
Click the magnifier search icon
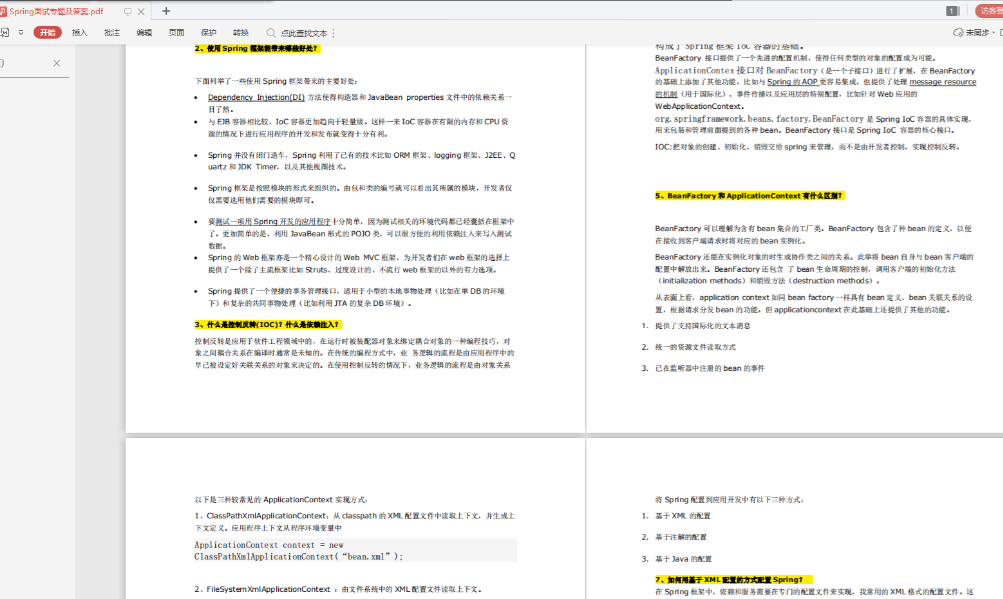(271, 33)
